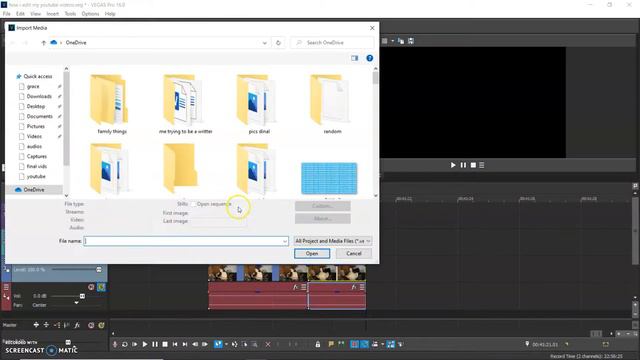This screenshot has height=360, width=640.
Task: Refresh the OneDrive folder listing
Action: tap(278, 42)
